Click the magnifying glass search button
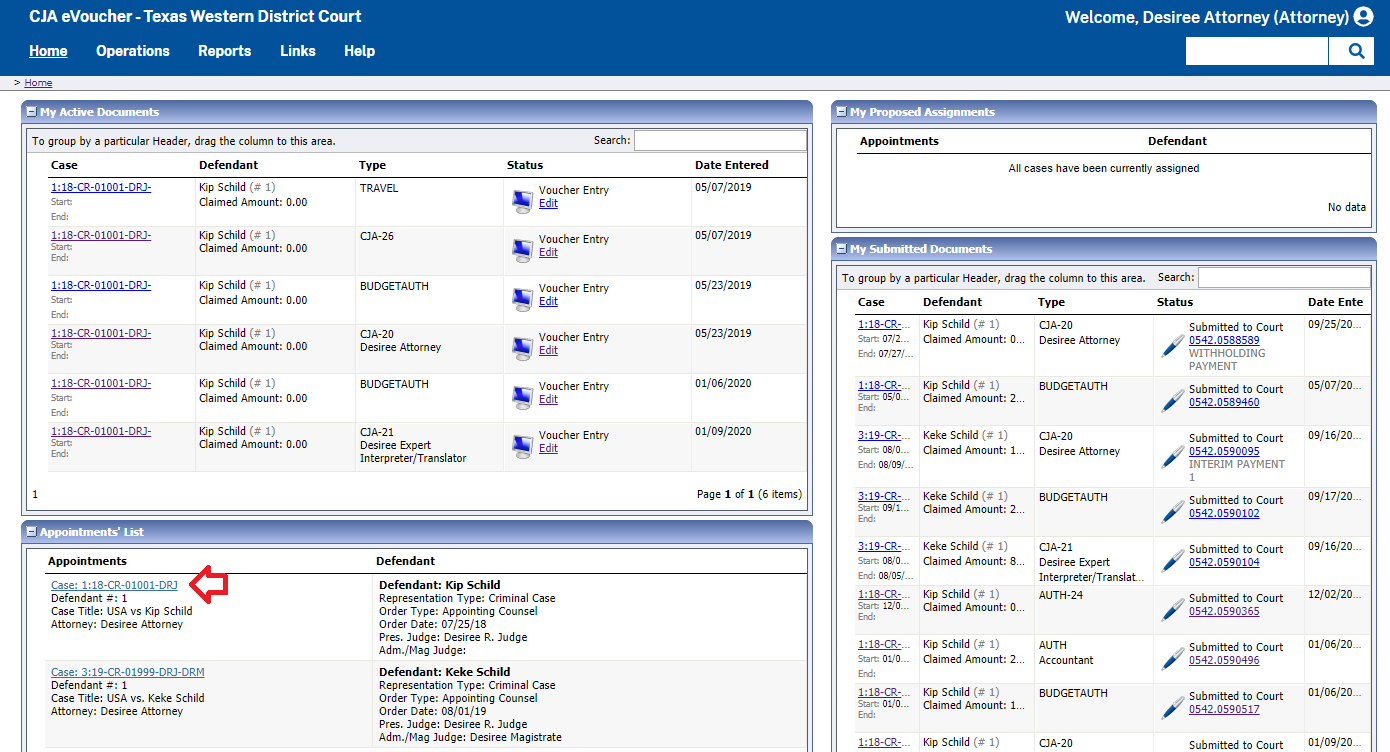This screenshot has width=1390, height=752. pos(1355,51)
